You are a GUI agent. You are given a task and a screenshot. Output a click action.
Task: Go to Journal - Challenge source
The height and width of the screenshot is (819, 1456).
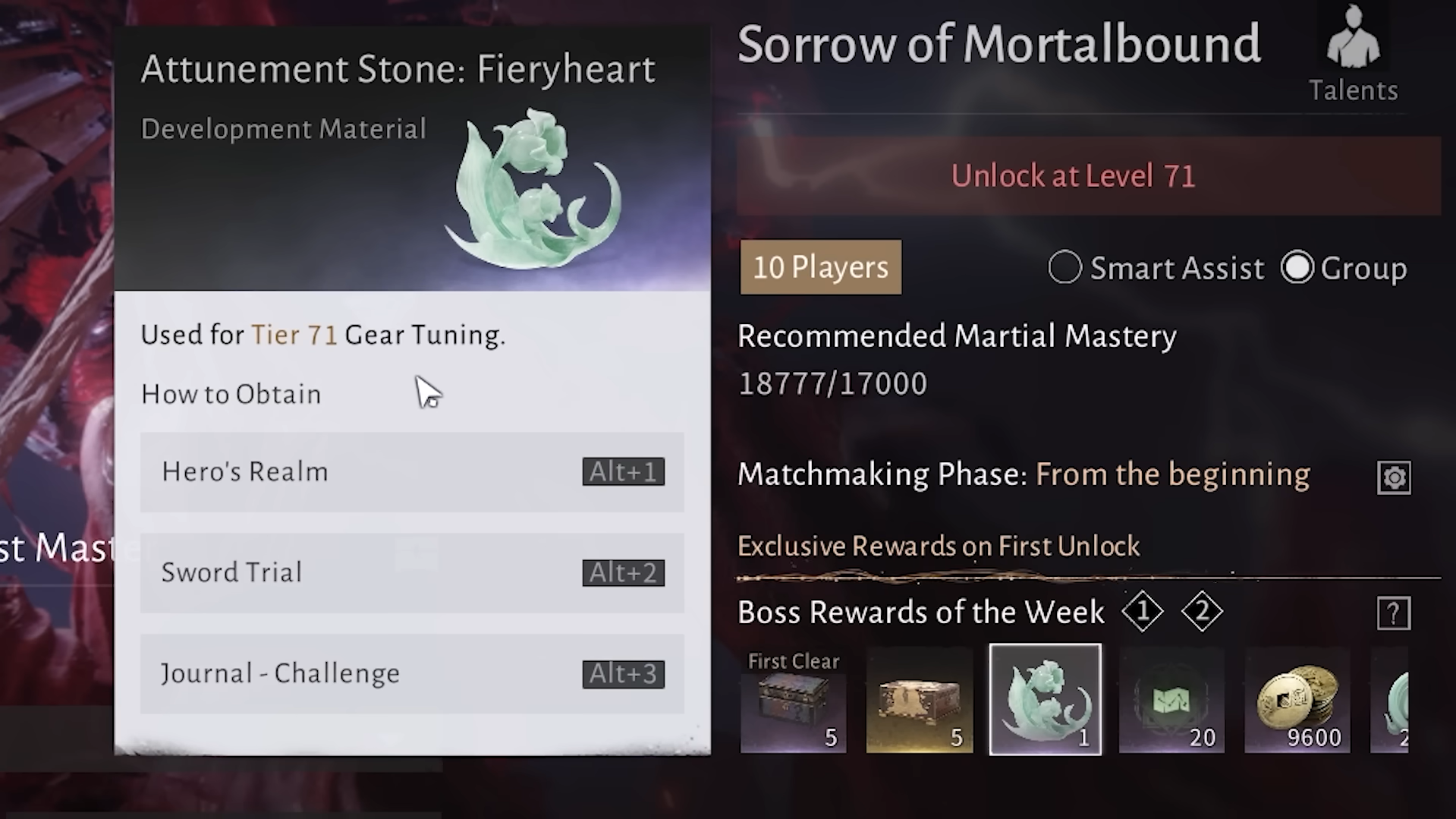412,674
